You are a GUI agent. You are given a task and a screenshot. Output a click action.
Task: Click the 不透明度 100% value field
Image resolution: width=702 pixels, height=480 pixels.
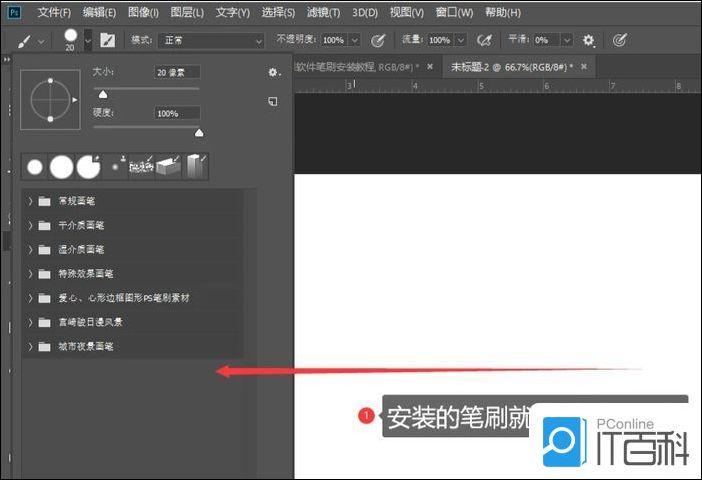[334, 40]
